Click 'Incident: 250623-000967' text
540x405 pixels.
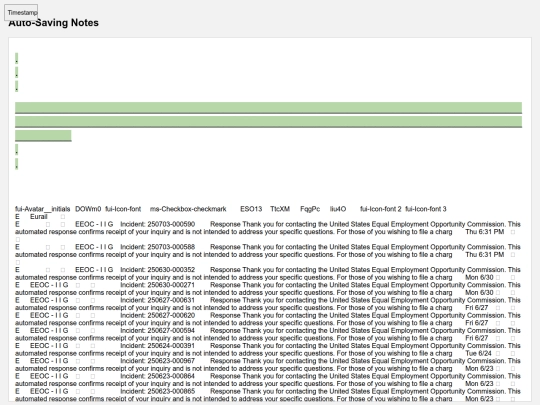(x=157, y=361)
